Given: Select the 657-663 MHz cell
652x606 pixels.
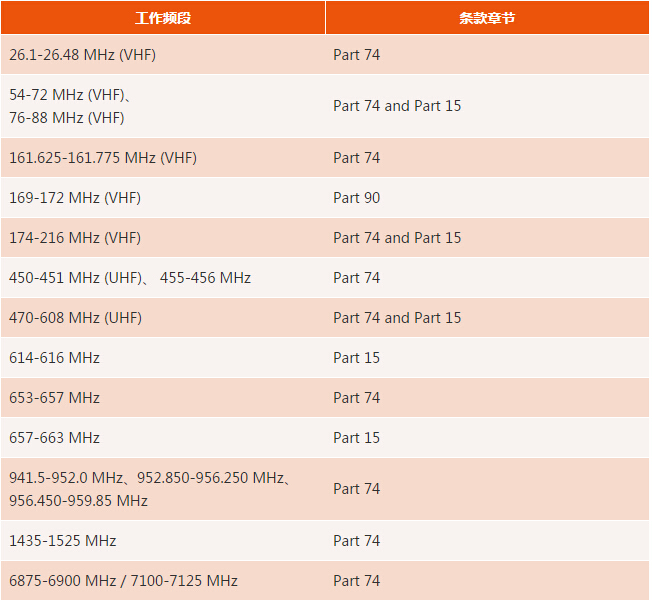Looking at the screenshot, I should [55, 438].
